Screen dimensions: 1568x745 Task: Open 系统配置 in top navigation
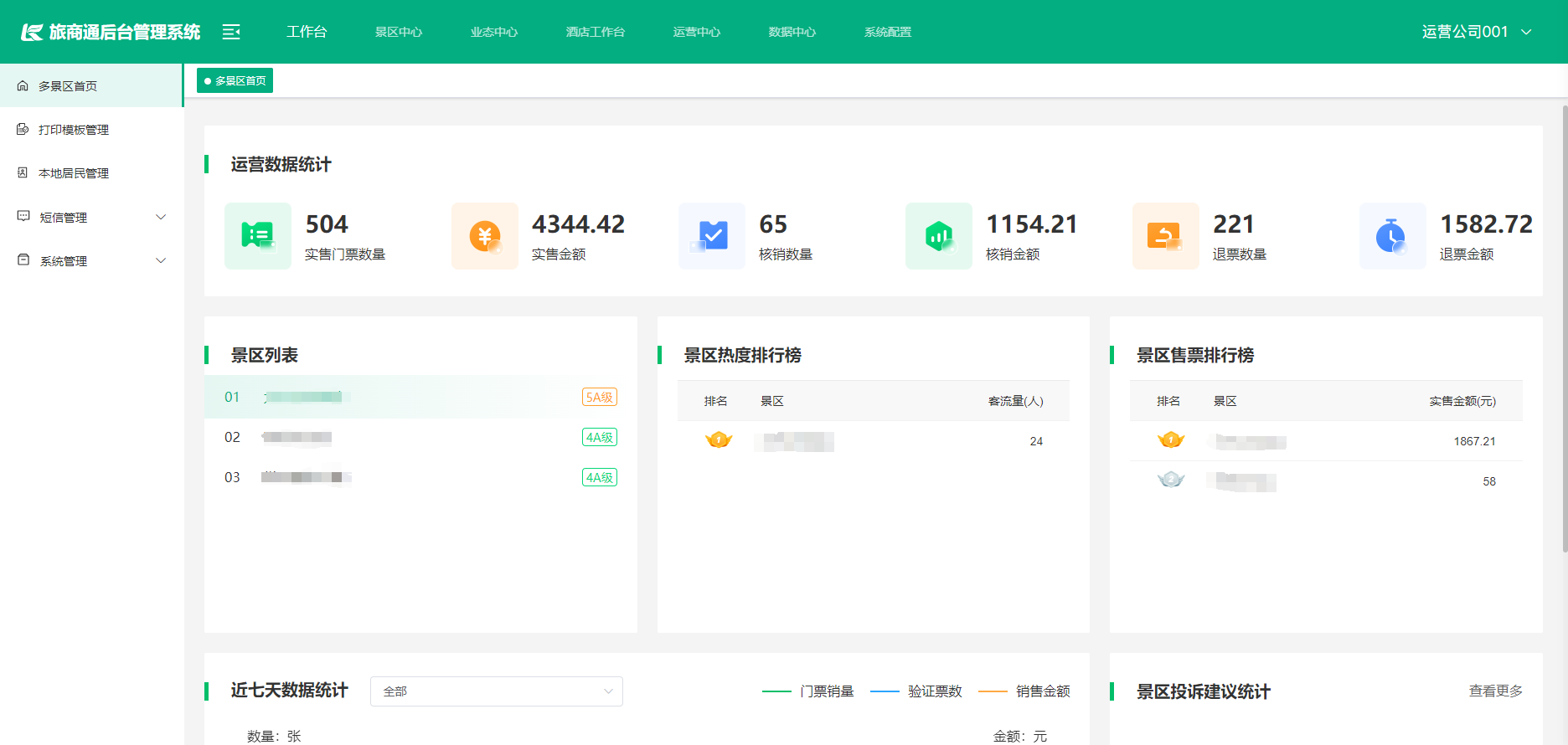coord(888,32)
